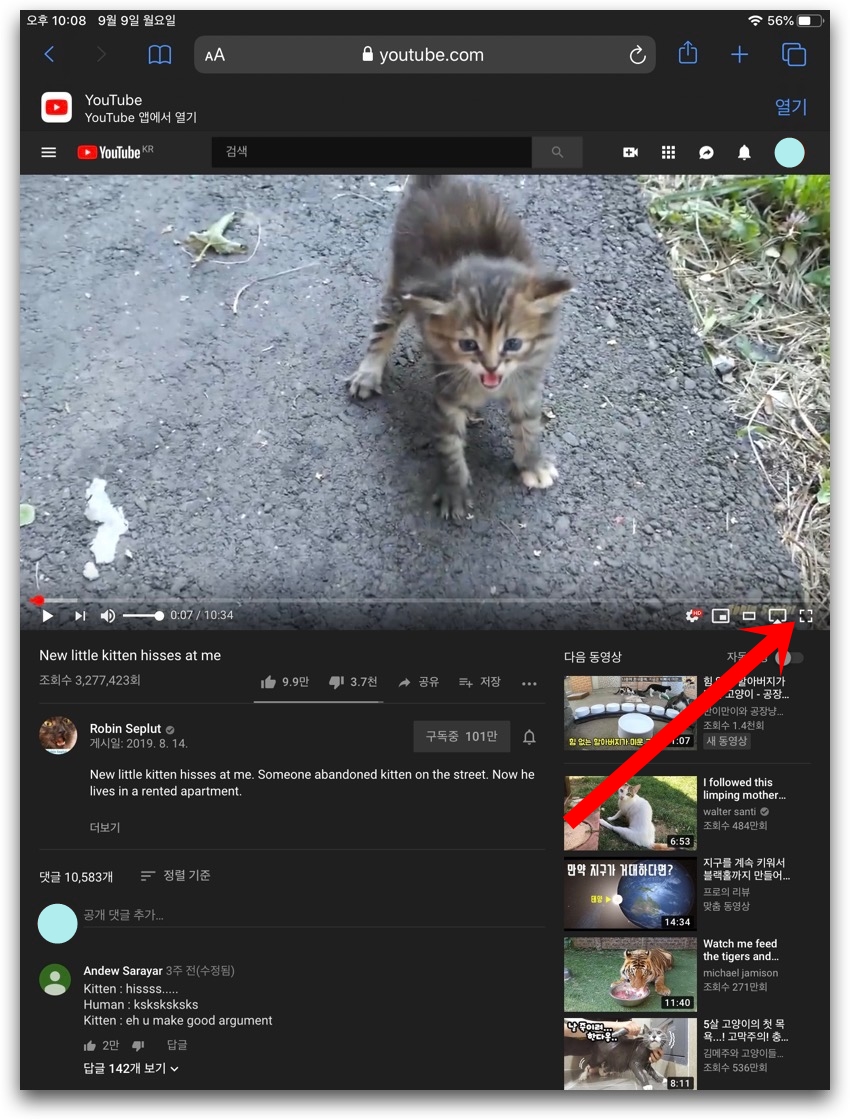Image resolution: width=850 pixels, height=1120 pixels.
Task: Expand description with 더보기
Action: click(105, 827)
